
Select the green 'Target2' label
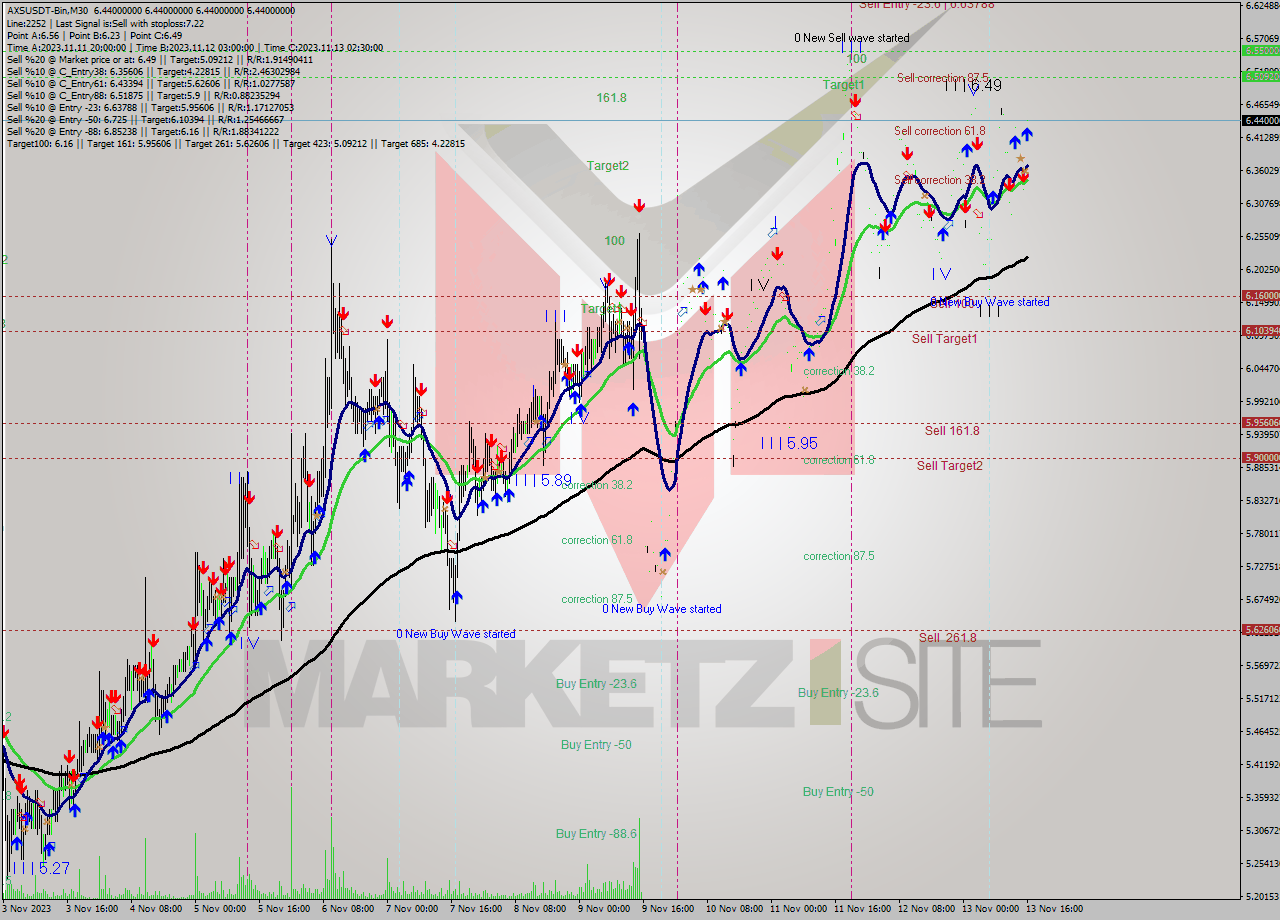coord(608,166)
